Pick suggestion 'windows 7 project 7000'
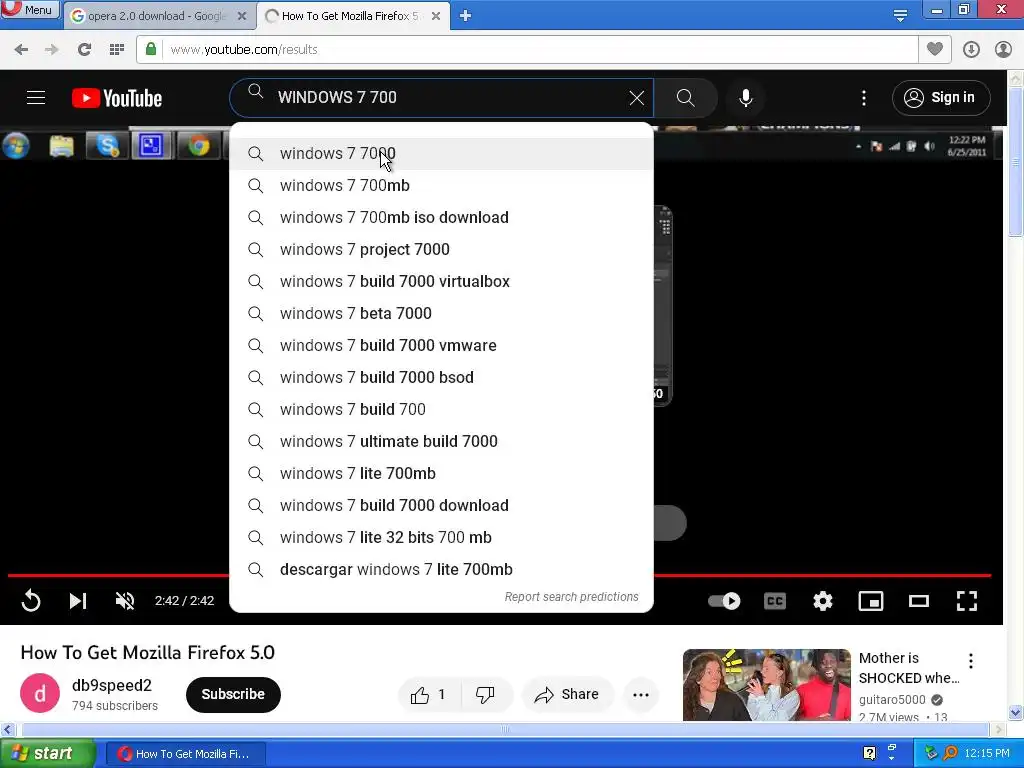The width and height of the screenshot is (1024, 768). tap(441, 249)
